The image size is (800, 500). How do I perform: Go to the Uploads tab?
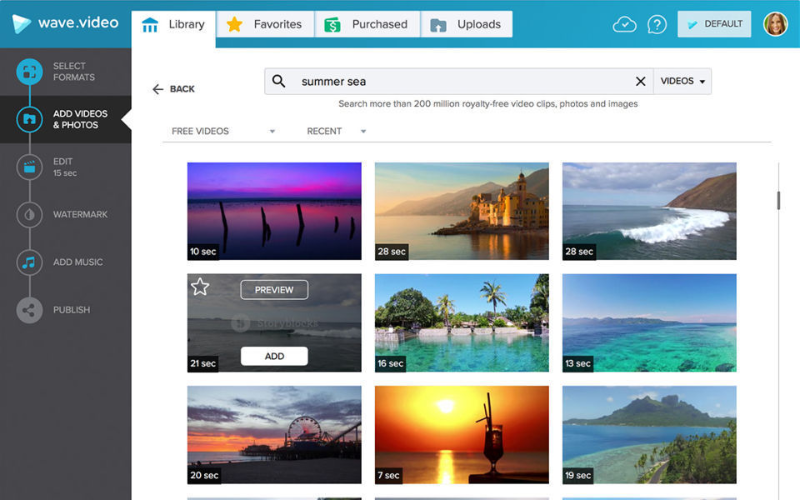[x=467, y=24]
